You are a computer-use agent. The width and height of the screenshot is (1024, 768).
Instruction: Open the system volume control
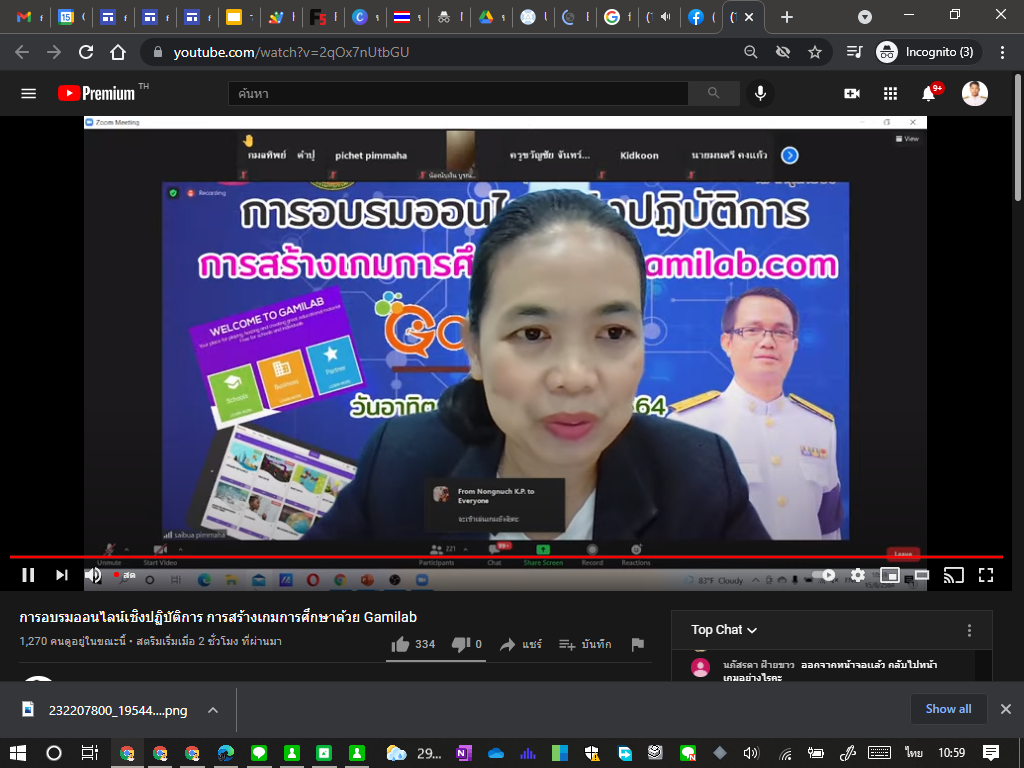click(x=752, y=753)
